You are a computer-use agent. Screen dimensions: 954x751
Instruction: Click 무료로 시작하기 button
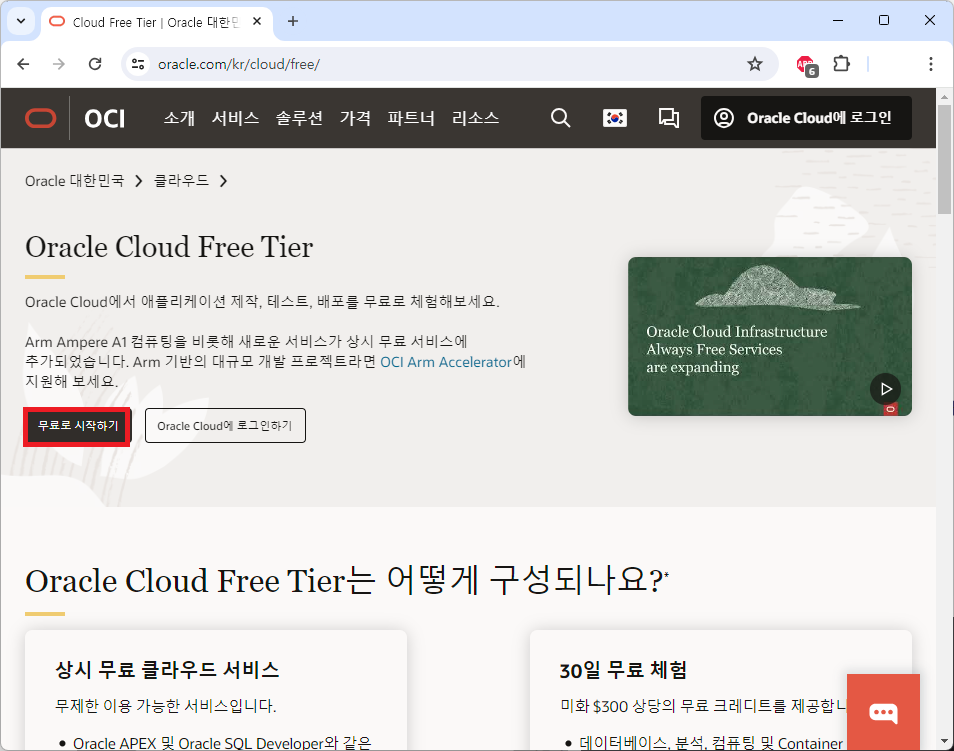point(77,426)
